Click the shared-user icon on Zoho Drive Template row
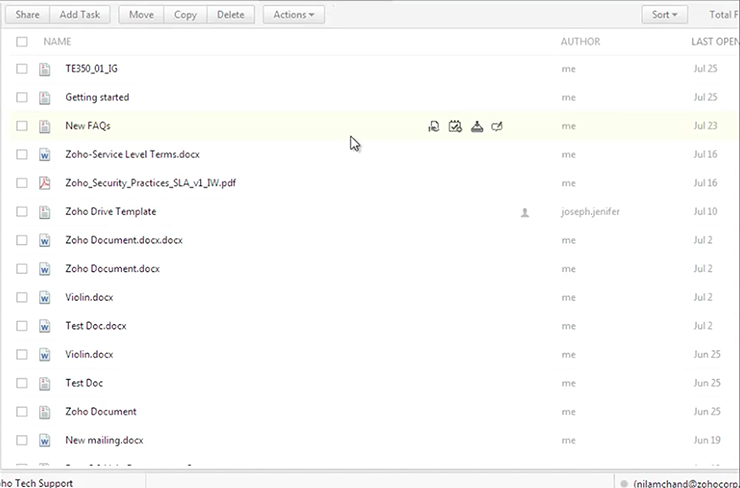The width and height of the screenshot is (740, 488). [x=524, y=212]
